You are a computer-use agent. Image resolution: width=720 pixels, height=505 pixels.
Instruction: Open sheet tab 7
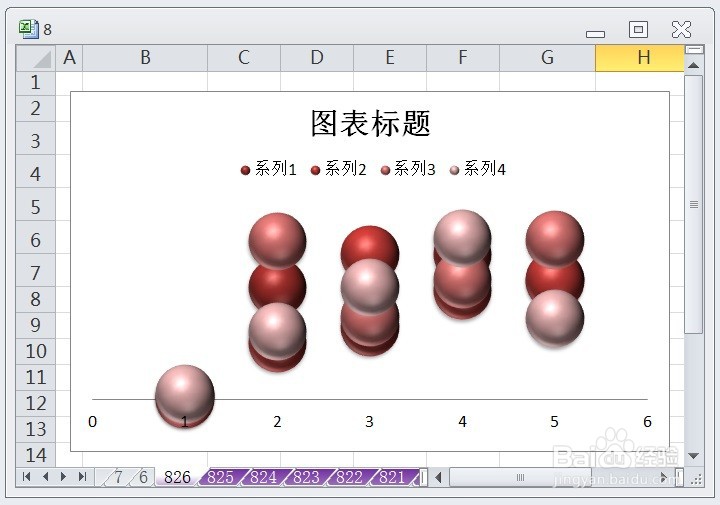(x=118, y=477)
